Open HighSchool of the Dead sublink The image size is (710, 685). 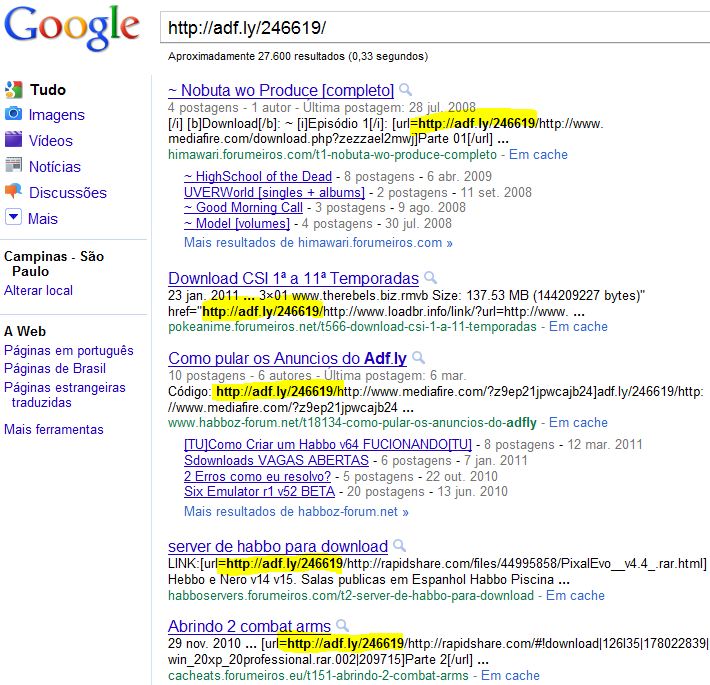pos(258,176)
